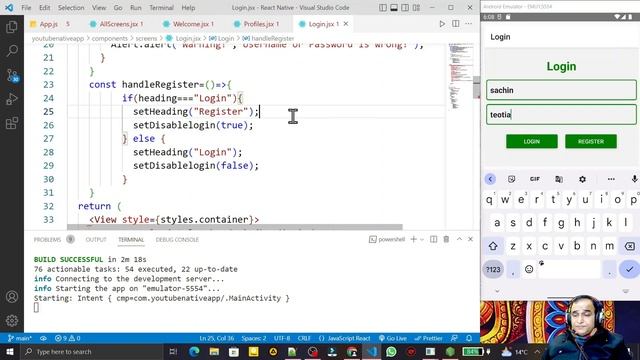Open the Manage gear icon
Screen dimensions: 640x360
click(12, 320)
